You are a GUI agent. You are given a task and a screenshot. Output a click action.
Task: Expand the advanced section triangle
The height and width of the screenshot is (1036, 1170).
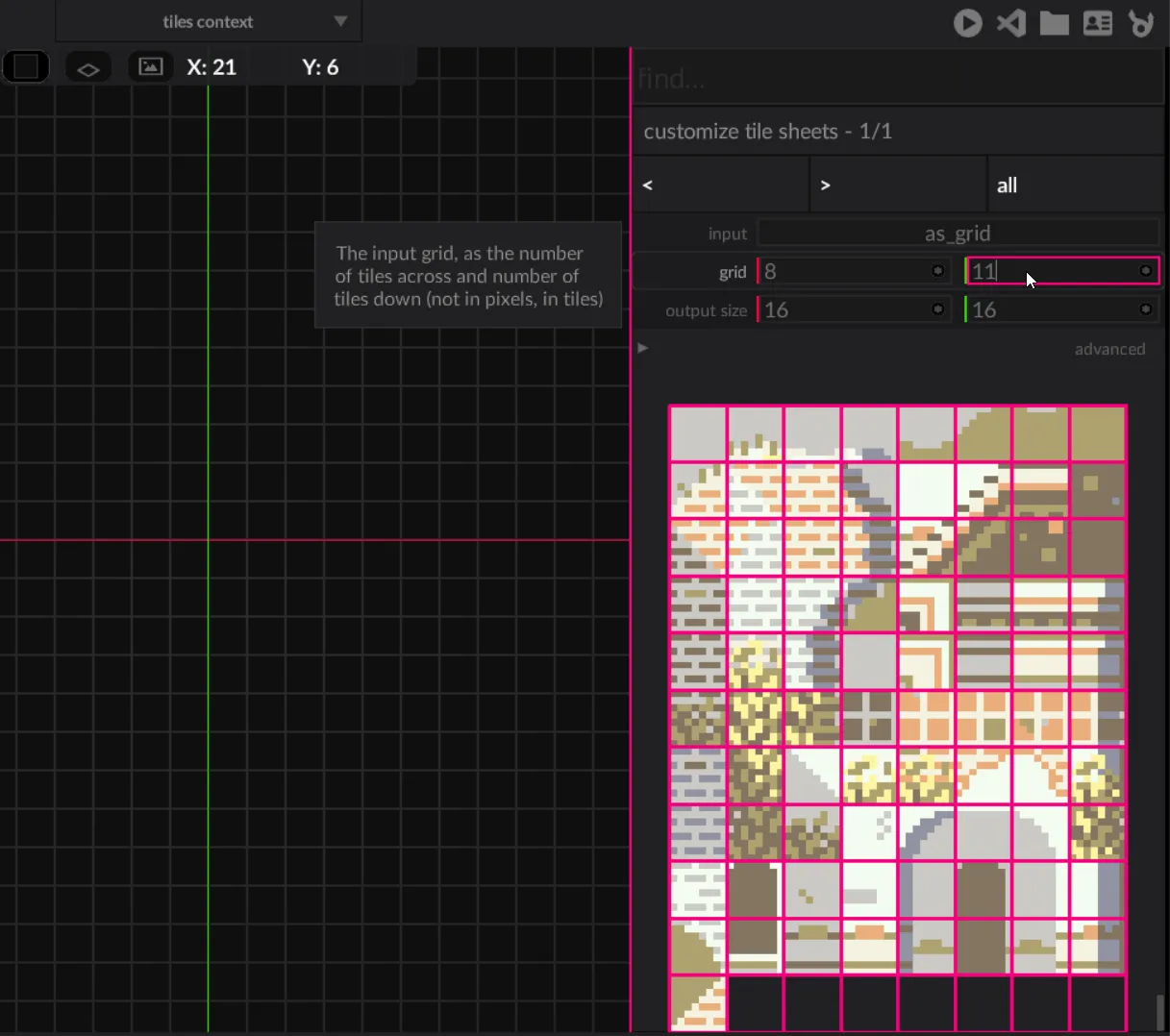pyautogui.click(x=643, y=348)
